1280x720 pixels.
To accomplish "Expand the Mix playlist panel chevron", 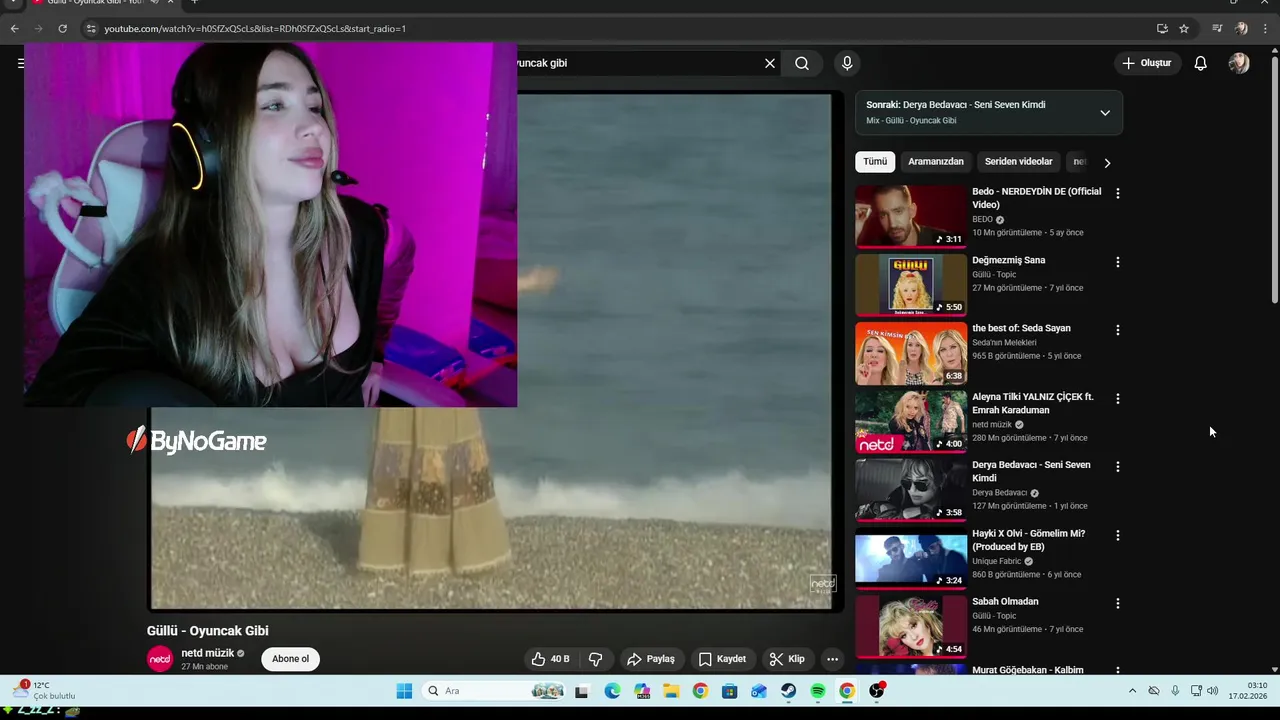I will pyautogui.click(x=1105, y=113).
